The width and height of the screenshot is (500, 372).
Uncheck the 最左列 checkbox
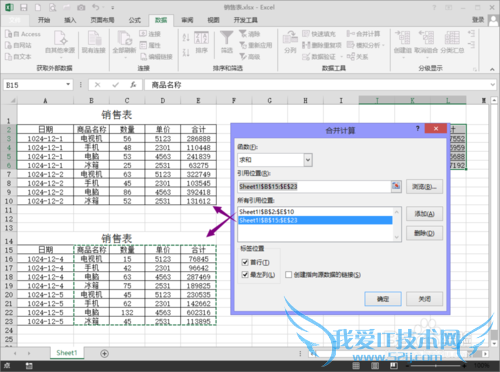pyautogui.click(x=245, y=274)
